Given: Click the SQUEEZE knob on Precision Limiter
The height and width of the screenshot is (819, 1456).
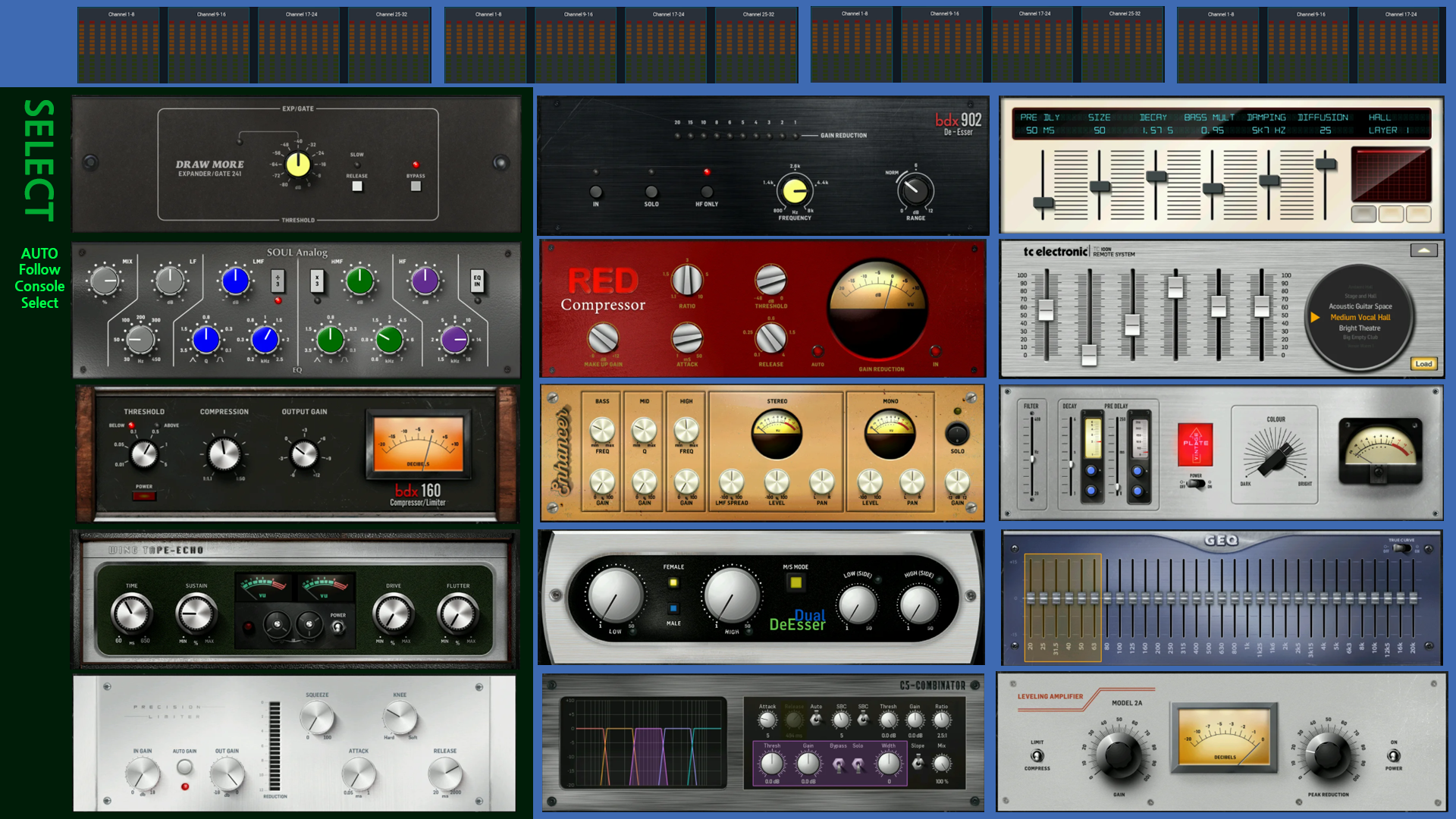Looking at the screenshot, I should [317, 717].
